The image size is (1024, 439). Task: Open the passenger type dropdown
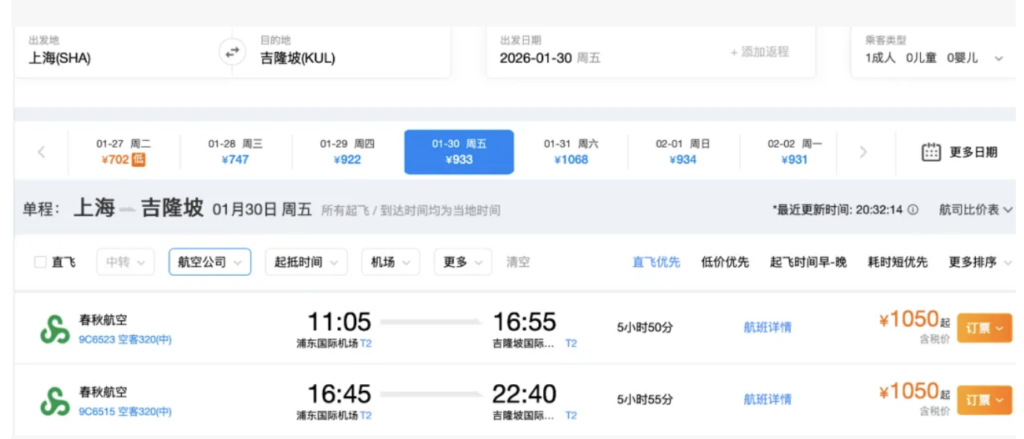point(934,58)
